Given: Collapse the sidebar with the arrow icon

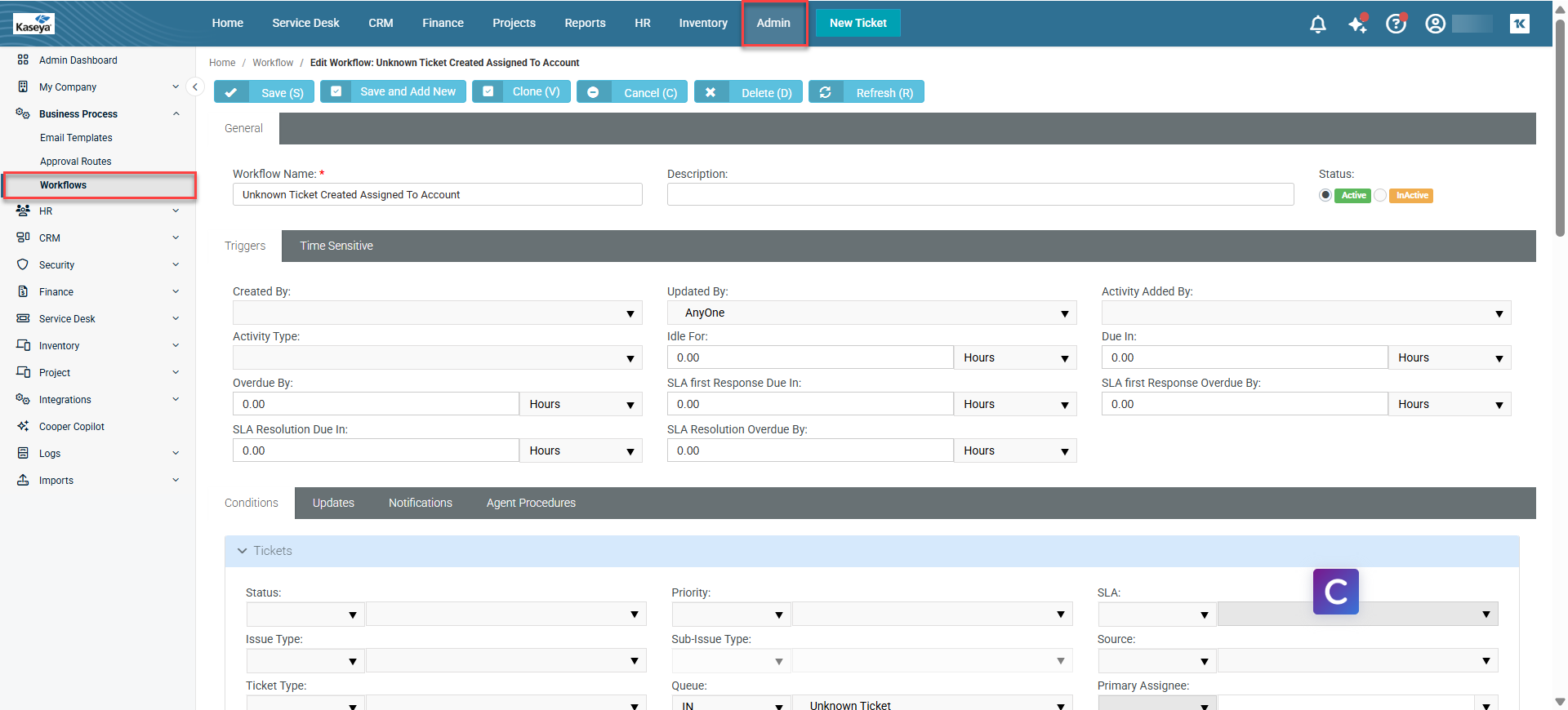Looking at the screenshot, I should tap(194, 87).
